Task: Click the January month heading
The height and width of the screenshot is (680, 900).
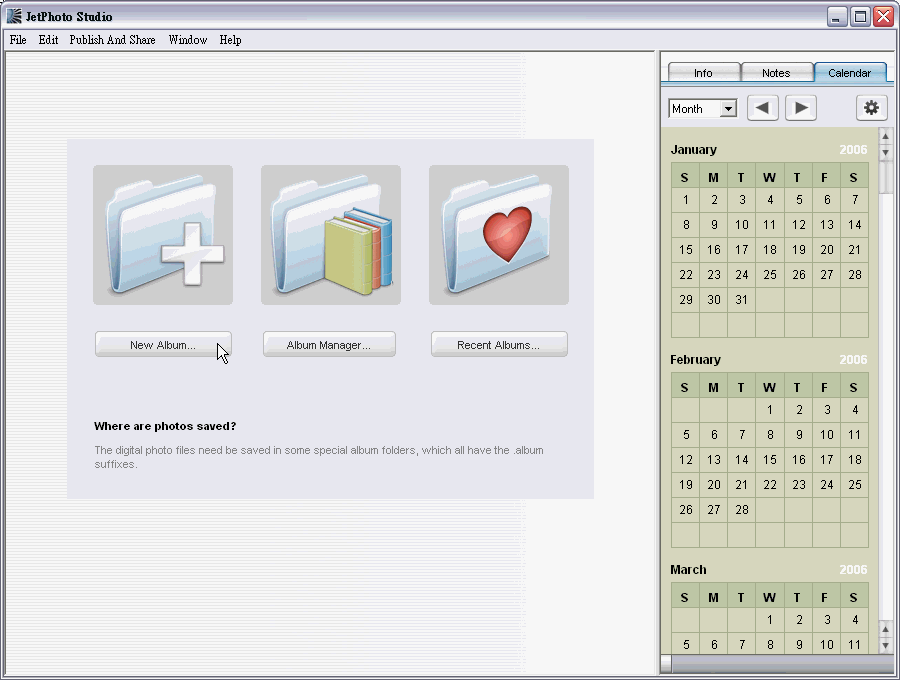Action: [x=693, y=150]
